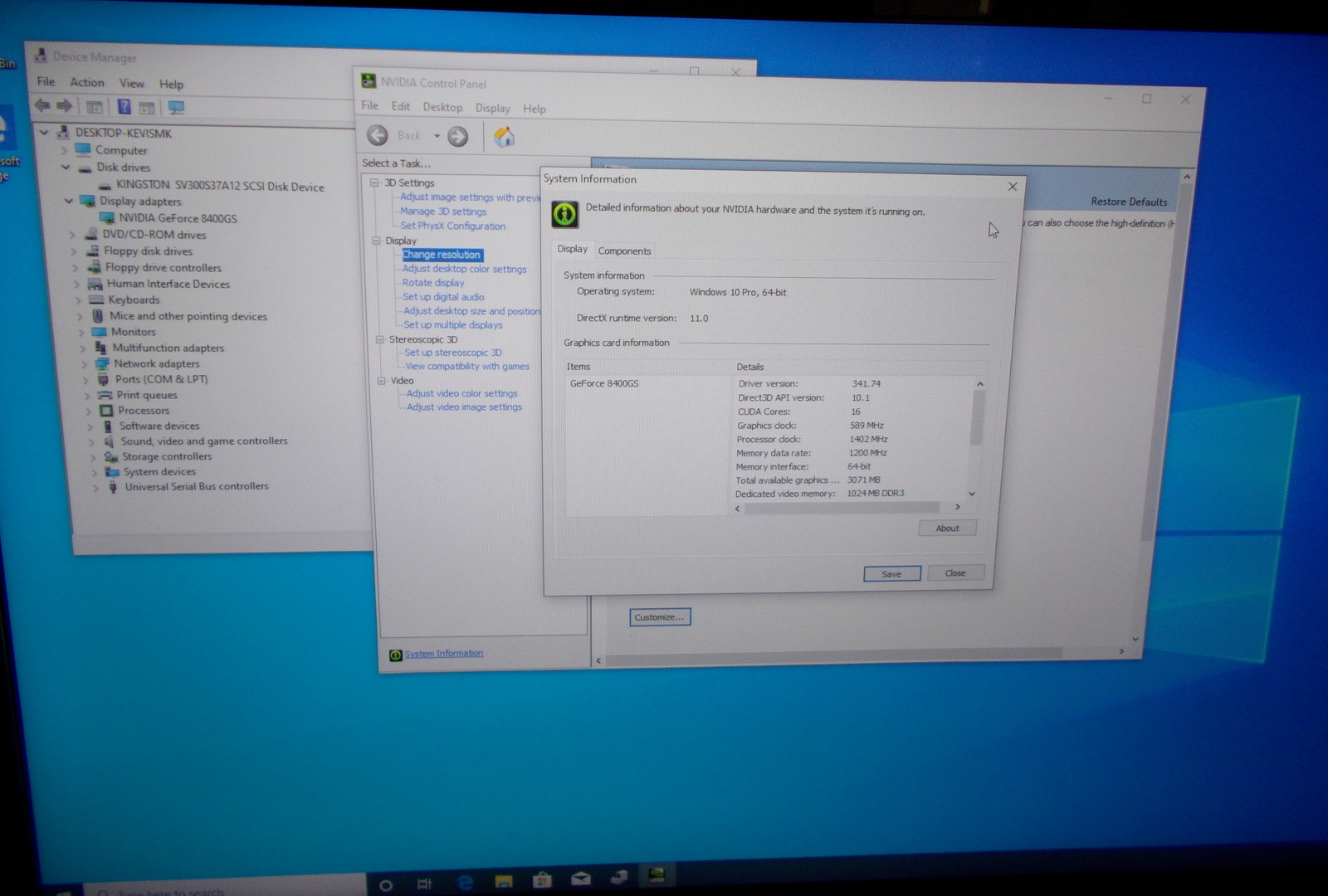Click the Cortana circle on taskbar
This screenshot has width=1328, height=896.
pos(386,884)
